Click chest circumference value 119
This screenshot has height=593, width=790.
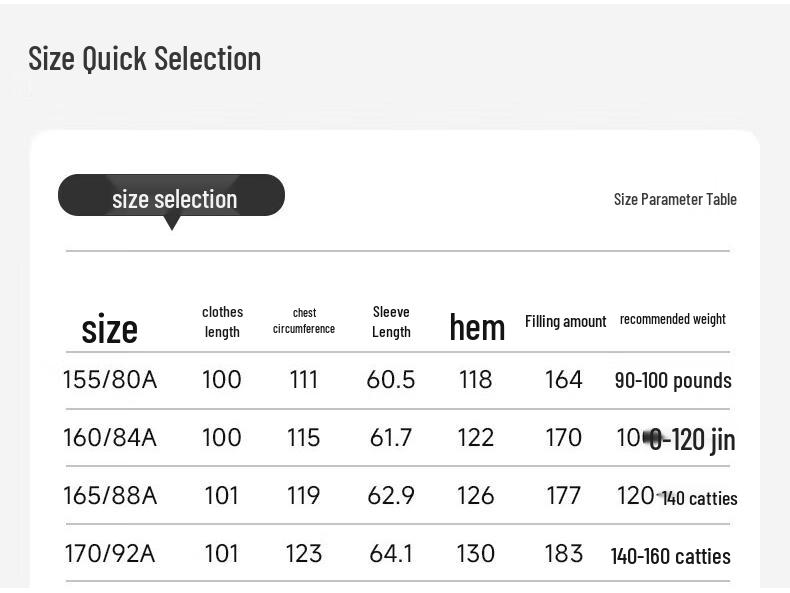click(x=303, y=496)
